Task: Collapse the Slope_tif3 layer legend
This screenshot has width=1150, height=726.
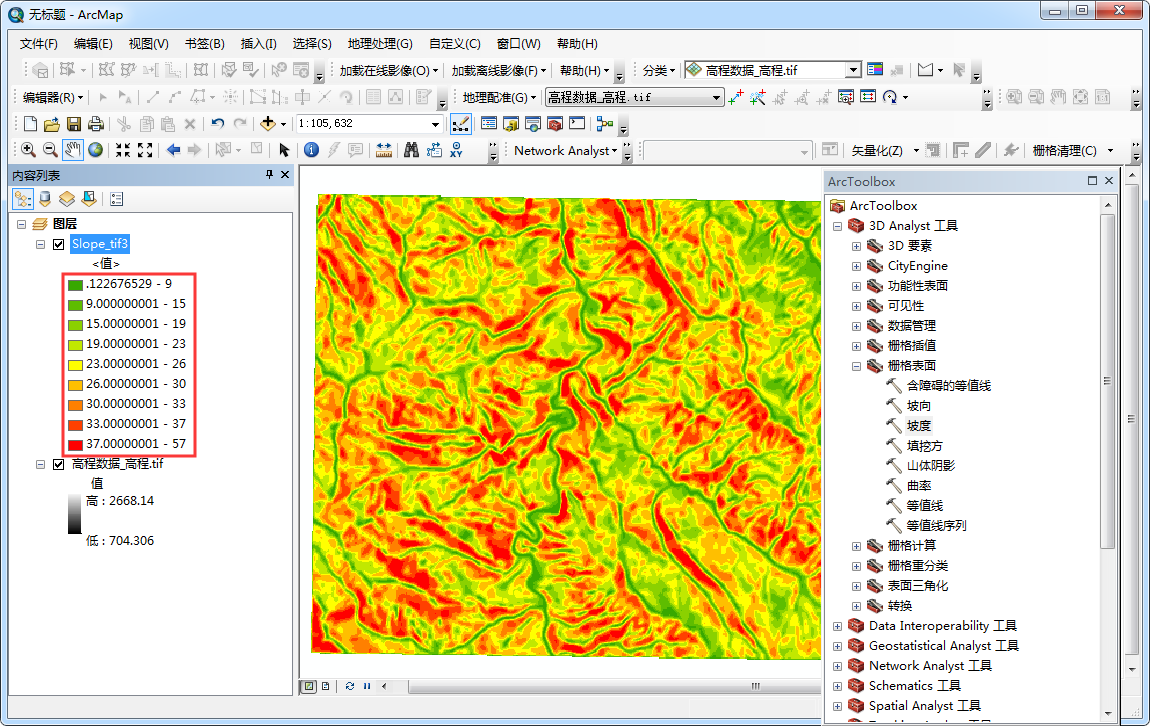Action: click(40, 244)
